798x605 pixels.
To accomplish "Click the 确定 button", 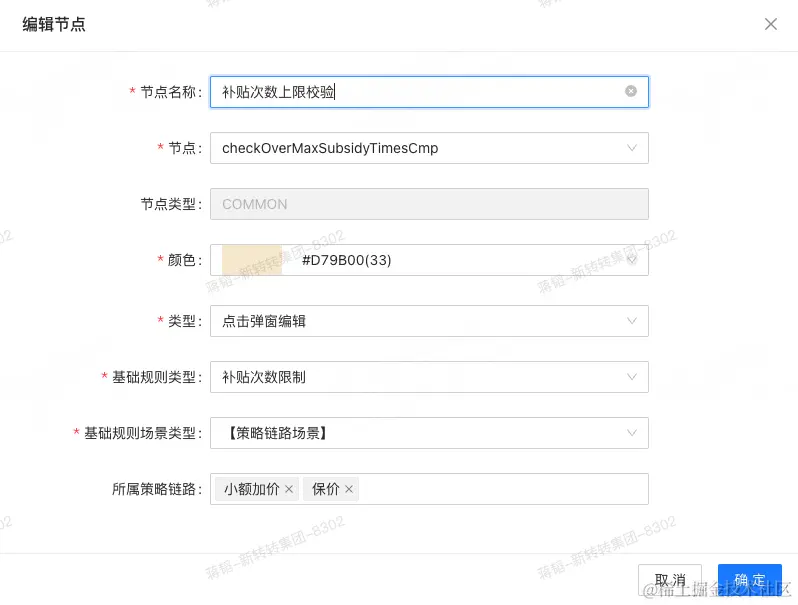I will (x=750, y=580).
